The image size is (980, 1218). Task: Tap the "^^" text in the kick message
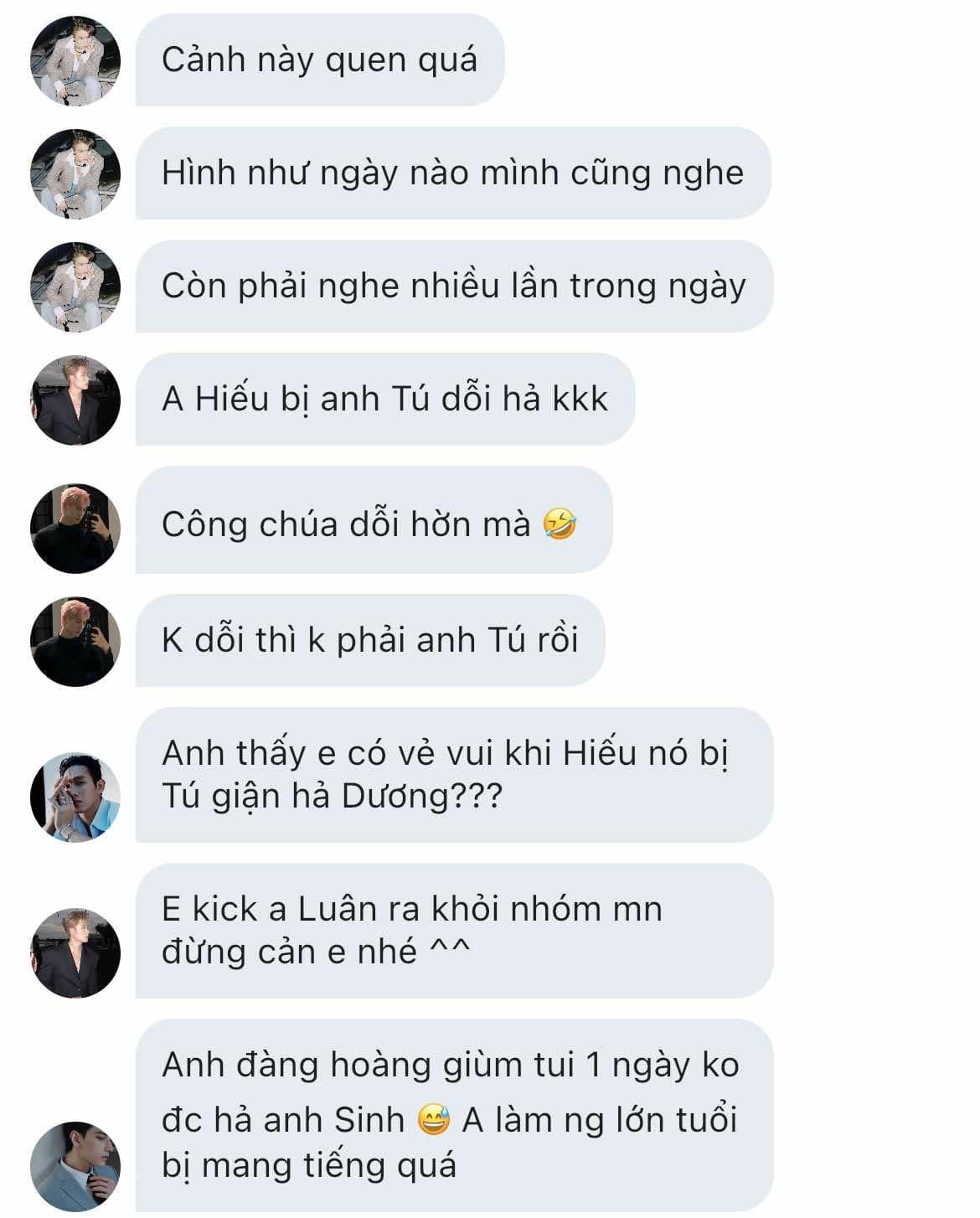pos(451,950)
